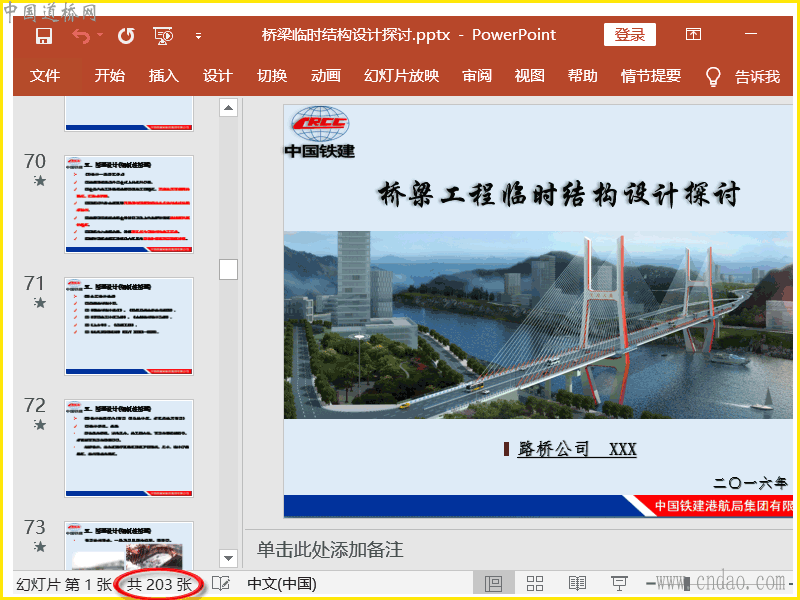The image size is (800, 600).
Task: Open the 视图 ribbon tab
Action: (x=530, y=76)
